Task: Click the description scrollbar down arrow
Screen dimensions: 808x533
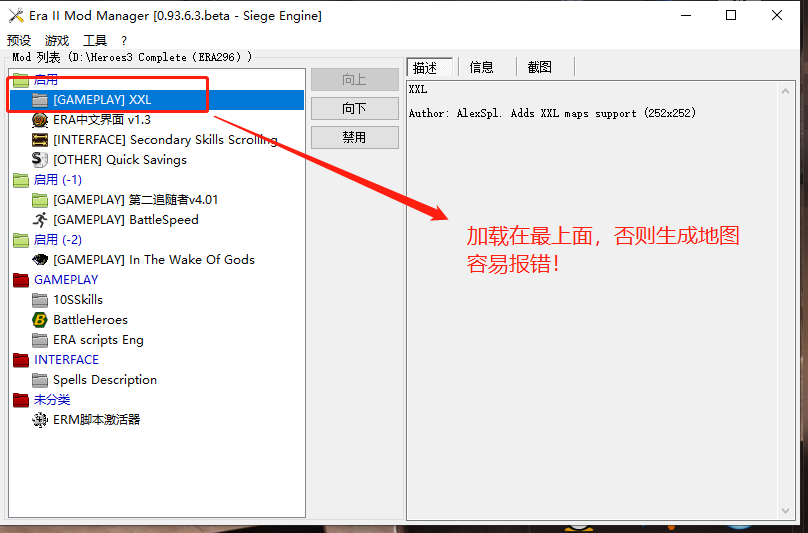Action: 785,511
